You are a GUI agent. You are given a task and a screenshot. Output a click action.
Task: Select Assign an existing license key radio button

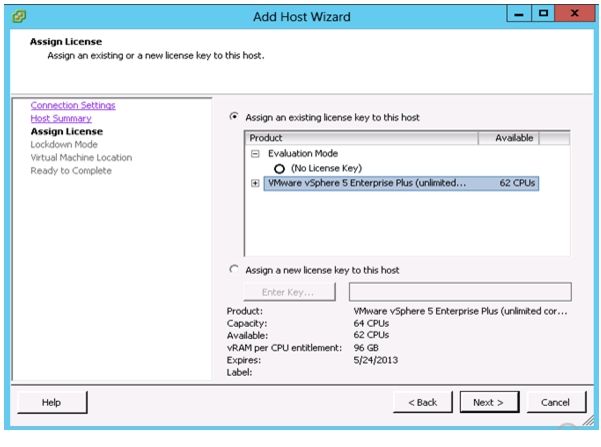point(234,116)
